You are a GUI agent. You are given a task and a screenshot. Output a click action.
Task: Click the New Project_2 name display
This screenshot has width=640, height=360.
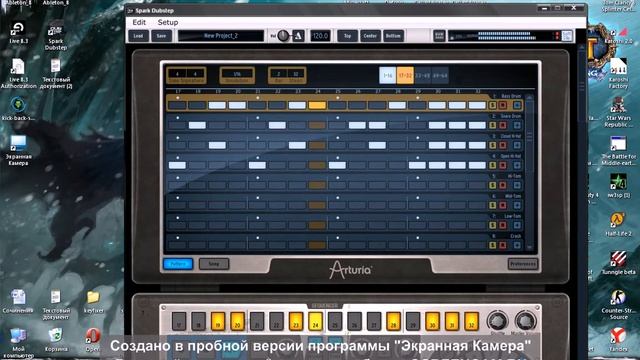point(221,36)
